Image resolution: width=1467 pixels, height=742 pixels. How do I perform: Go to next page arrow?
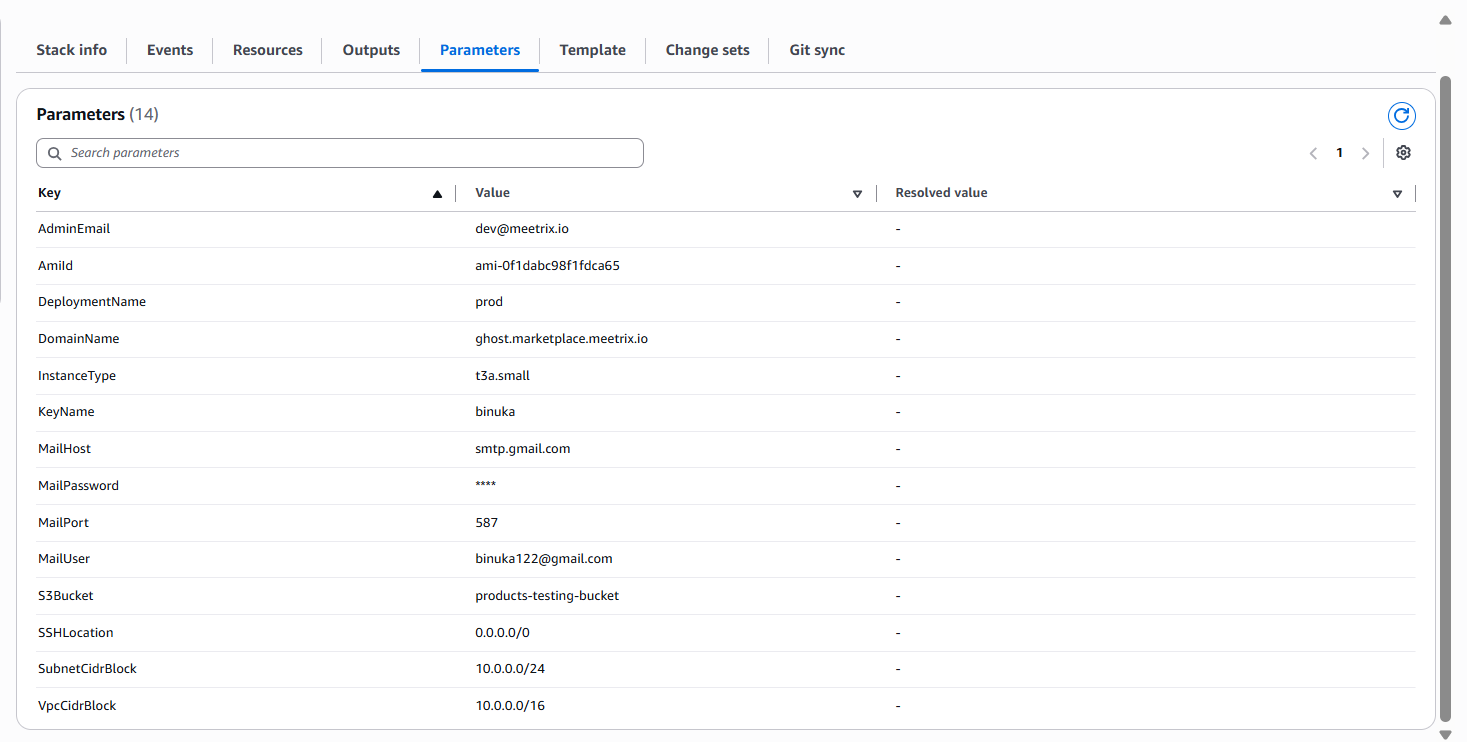click(x=1366, y=154)
